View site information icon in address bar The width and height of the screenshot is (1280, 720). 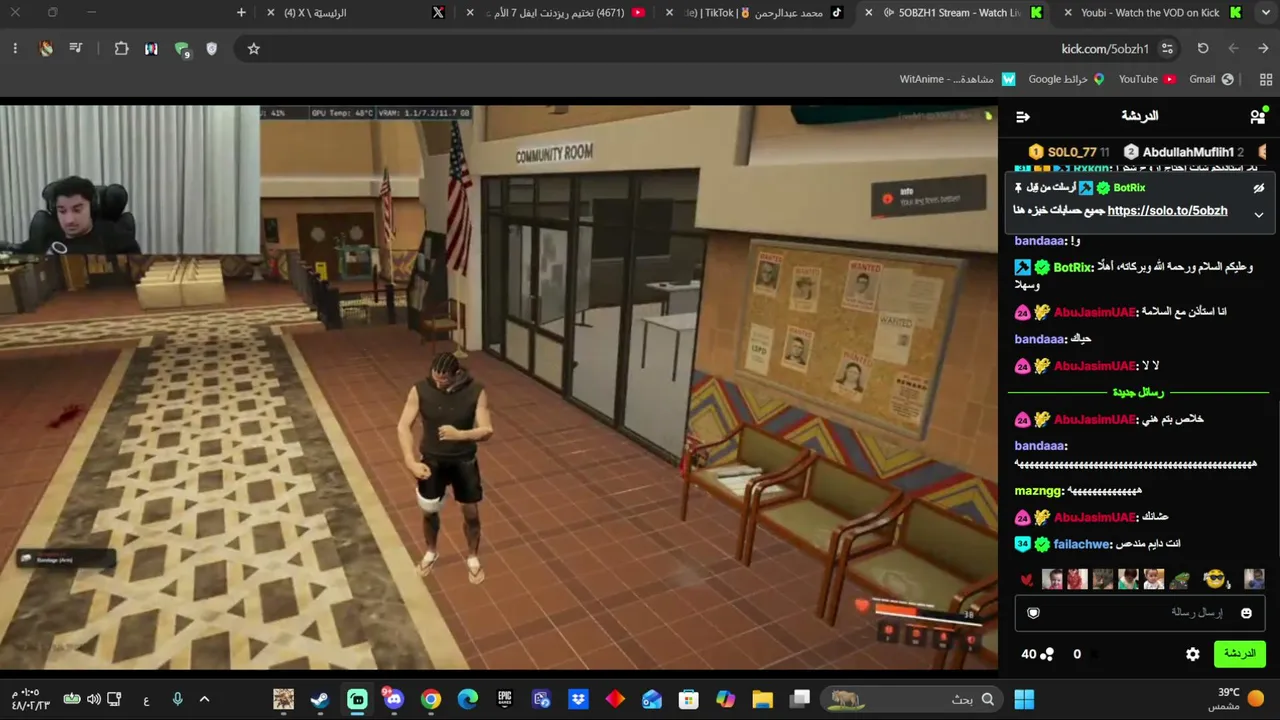pyautogui.click(x=1167, y=49)
